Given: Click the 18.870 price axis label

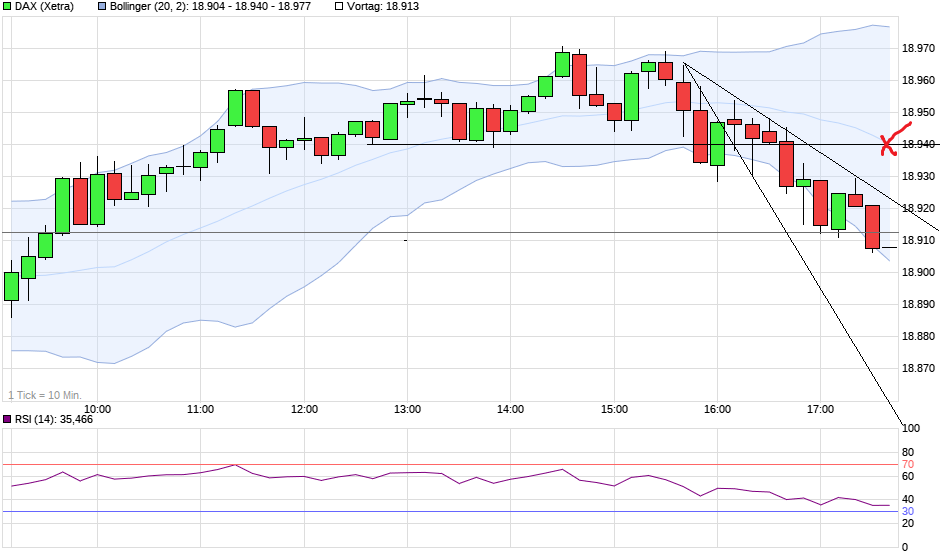Looking at the screenshot, I should click(x=918, y=368).
